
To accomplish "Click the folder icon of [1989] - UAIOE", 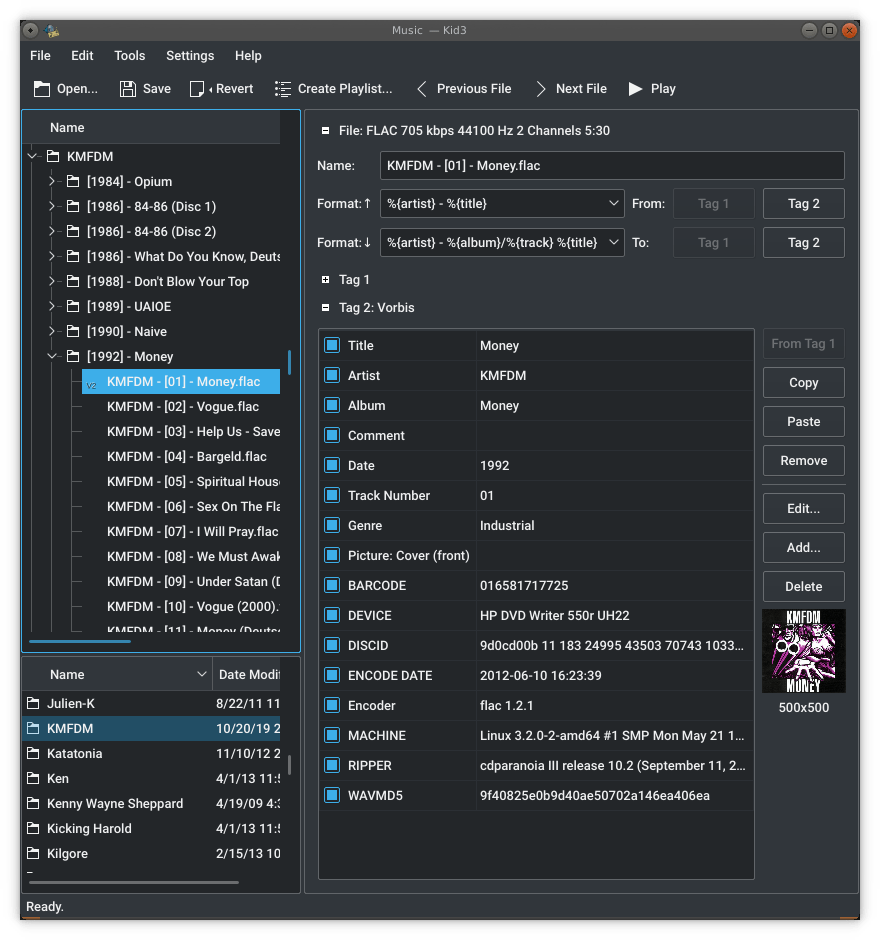I will click(x=73, y=306).
